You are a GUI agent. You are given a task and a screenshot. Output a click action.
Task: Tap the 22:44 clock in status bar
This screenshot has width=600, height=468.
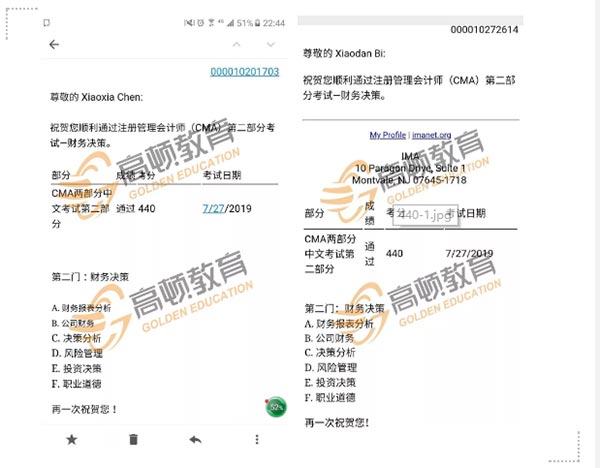coord(274,23)
